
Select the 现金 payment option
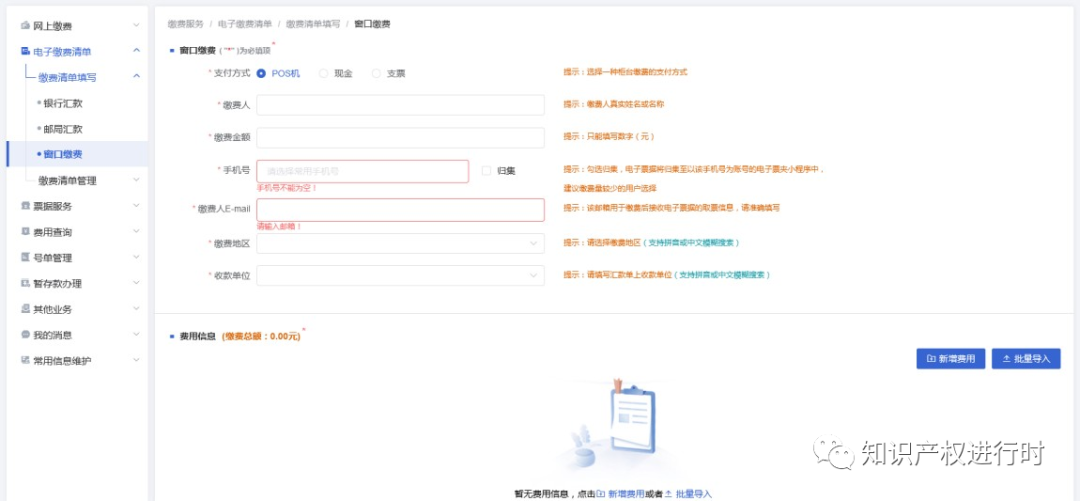coord(323,73)
